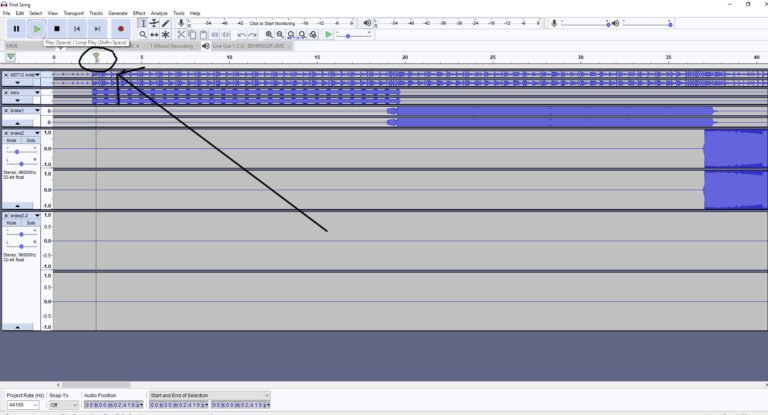This screenshot has height=415, width=768.
Task: Select the Zoom (magnifier) tool
Action: click(143, 35)
